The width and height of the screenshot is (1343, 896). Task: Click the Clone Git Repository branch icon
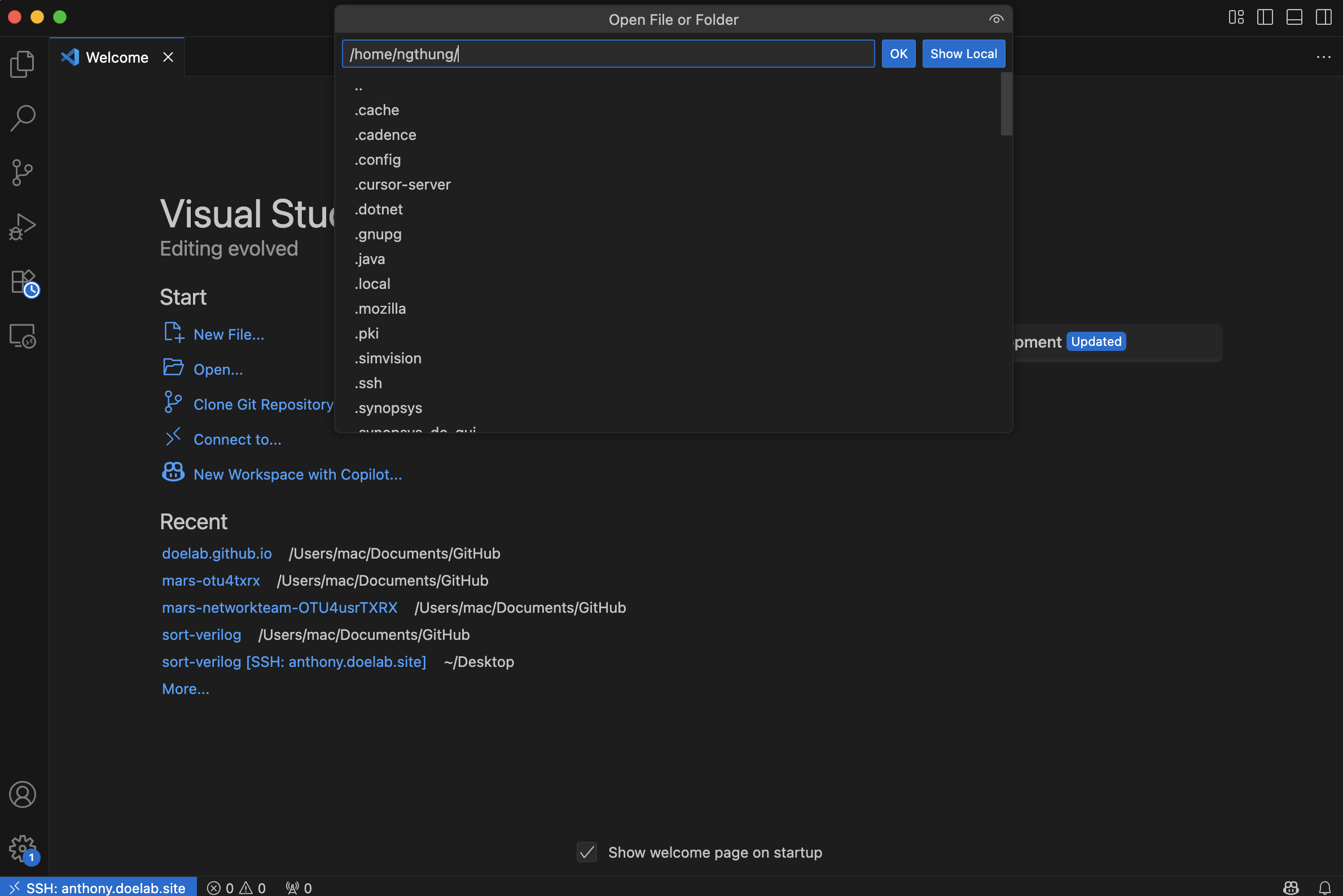point(173,402)
